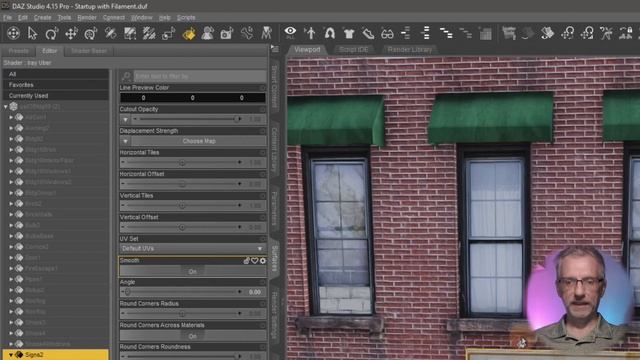This screenshot has height=360, width=640.
Task: Click the camera tool icon in toolbar
Action: tap(227, 33)
